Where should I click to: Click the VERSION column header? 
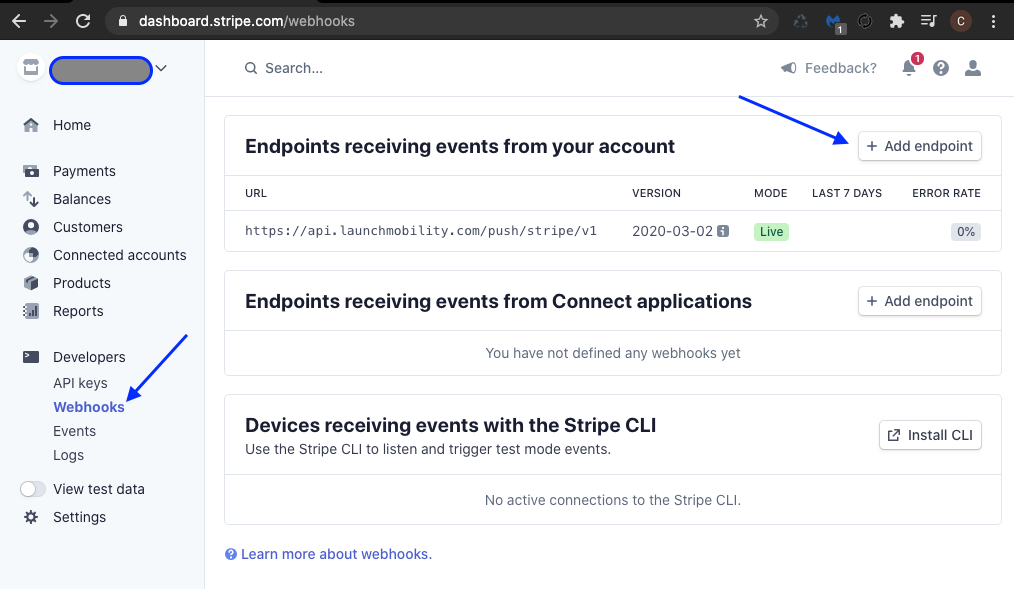click(x=656, y=193)
